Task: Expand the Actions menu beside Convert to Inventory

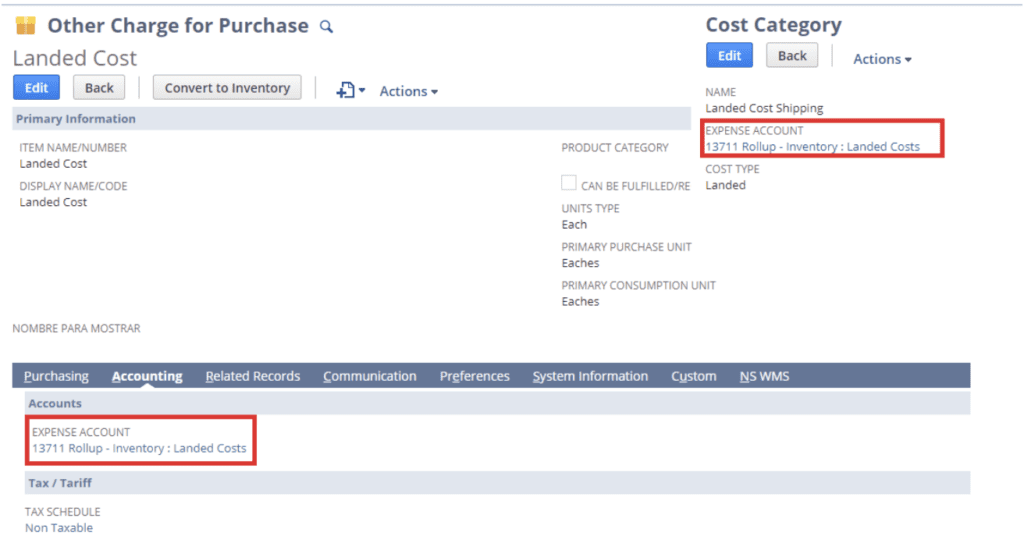Action: 408,91
